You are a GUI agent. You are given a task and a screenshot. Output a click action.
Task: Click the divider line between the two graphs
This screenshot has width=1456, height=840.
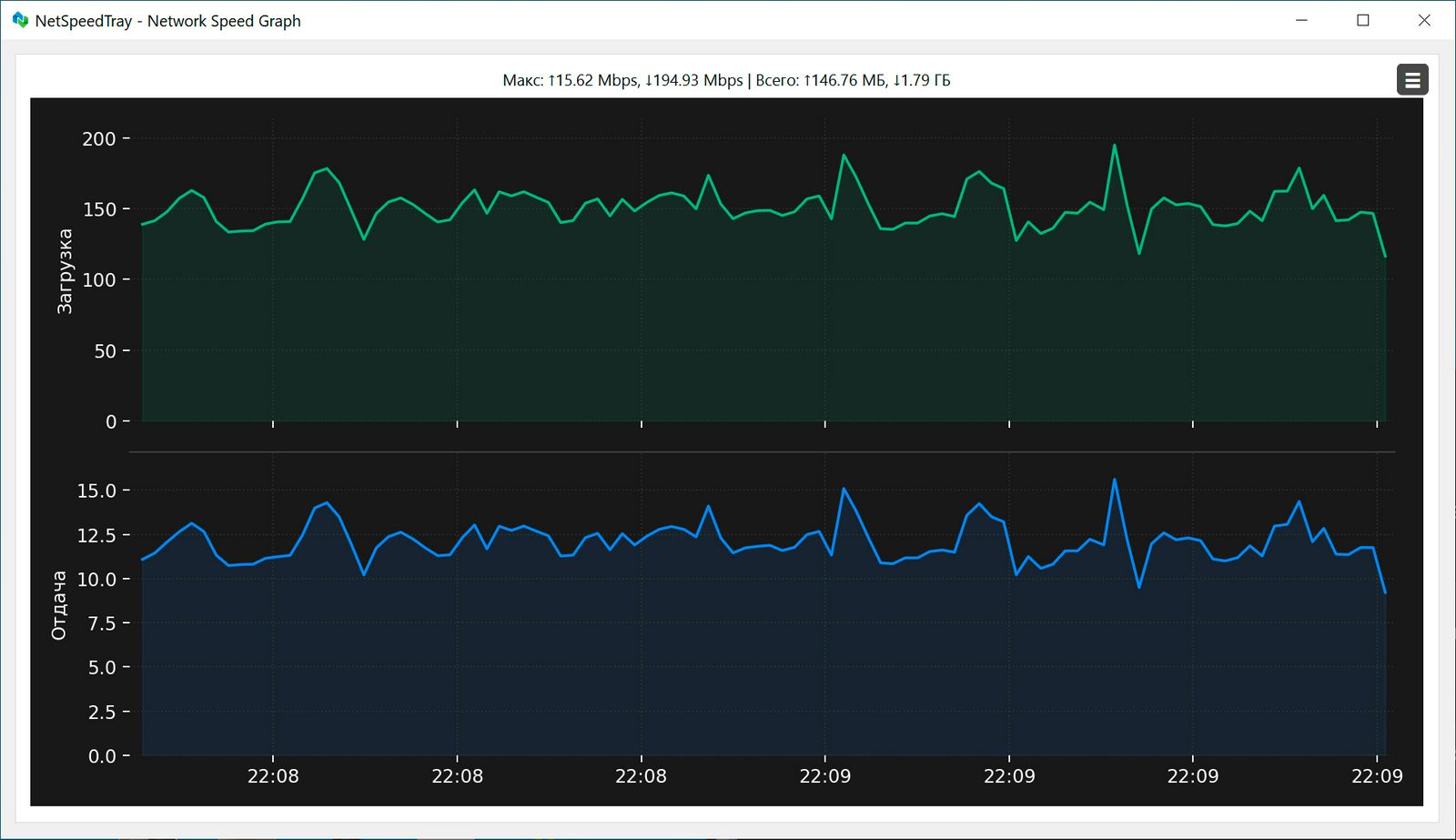(762, 451)
